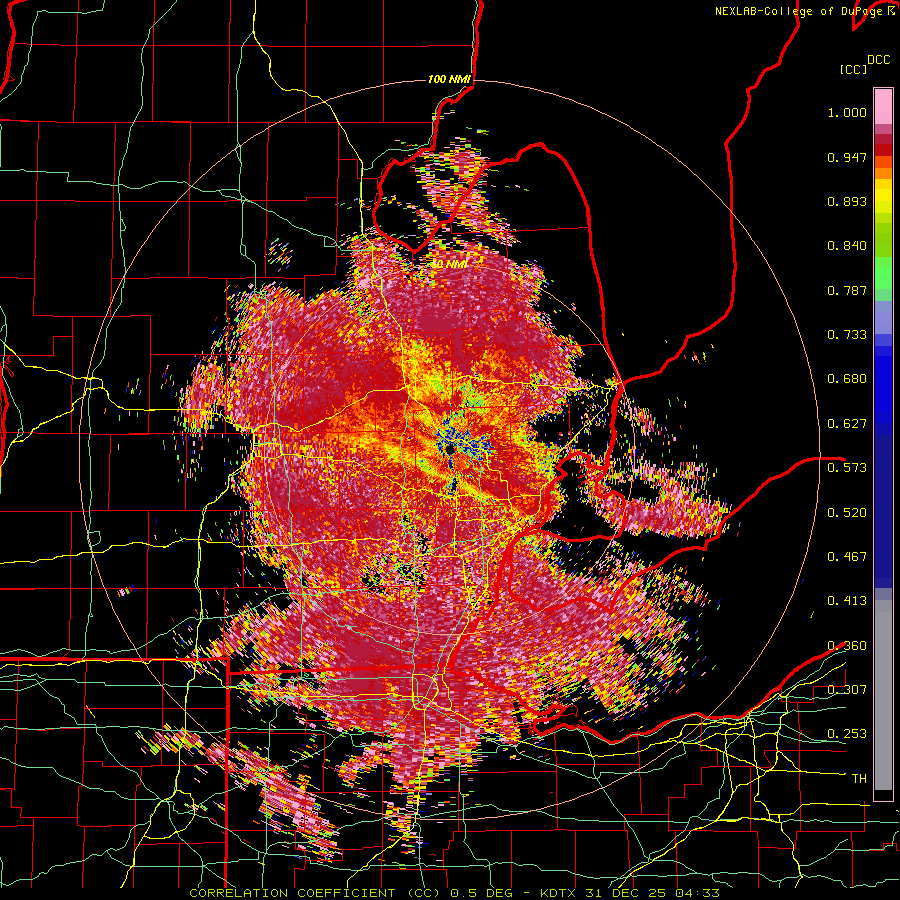Click the 0.573 color scale value
The width and height of the screenshot is (900, 900).
click(847, 467)
